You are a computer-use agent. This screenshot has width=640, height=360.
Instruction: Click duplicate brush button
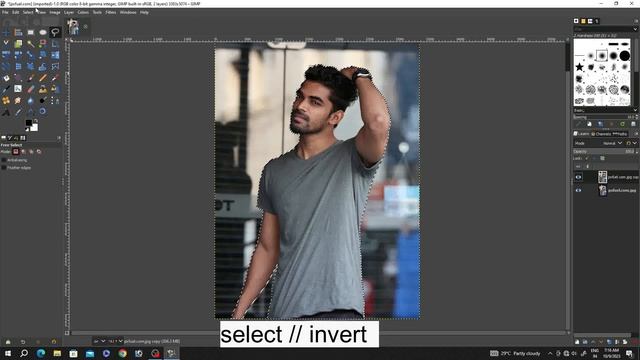600,124
